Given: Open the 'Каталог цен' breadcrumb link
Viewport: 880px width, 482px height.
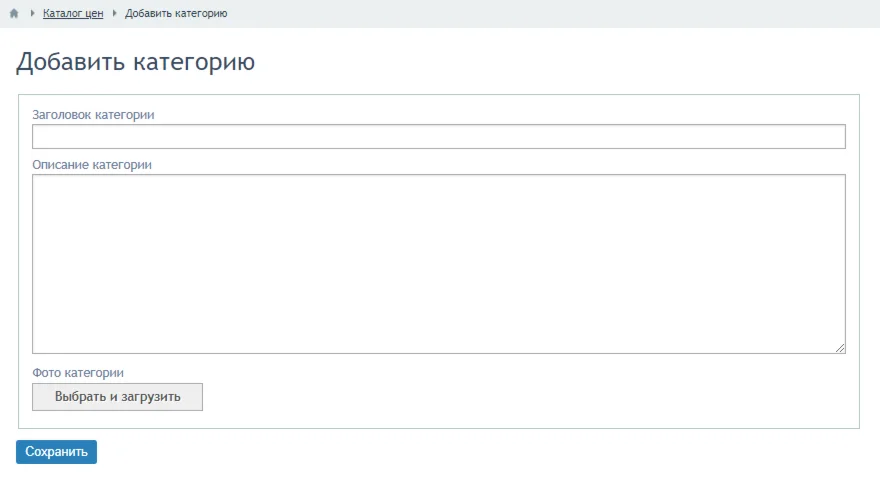Looking at the screenshot, I should coord(72,14).
